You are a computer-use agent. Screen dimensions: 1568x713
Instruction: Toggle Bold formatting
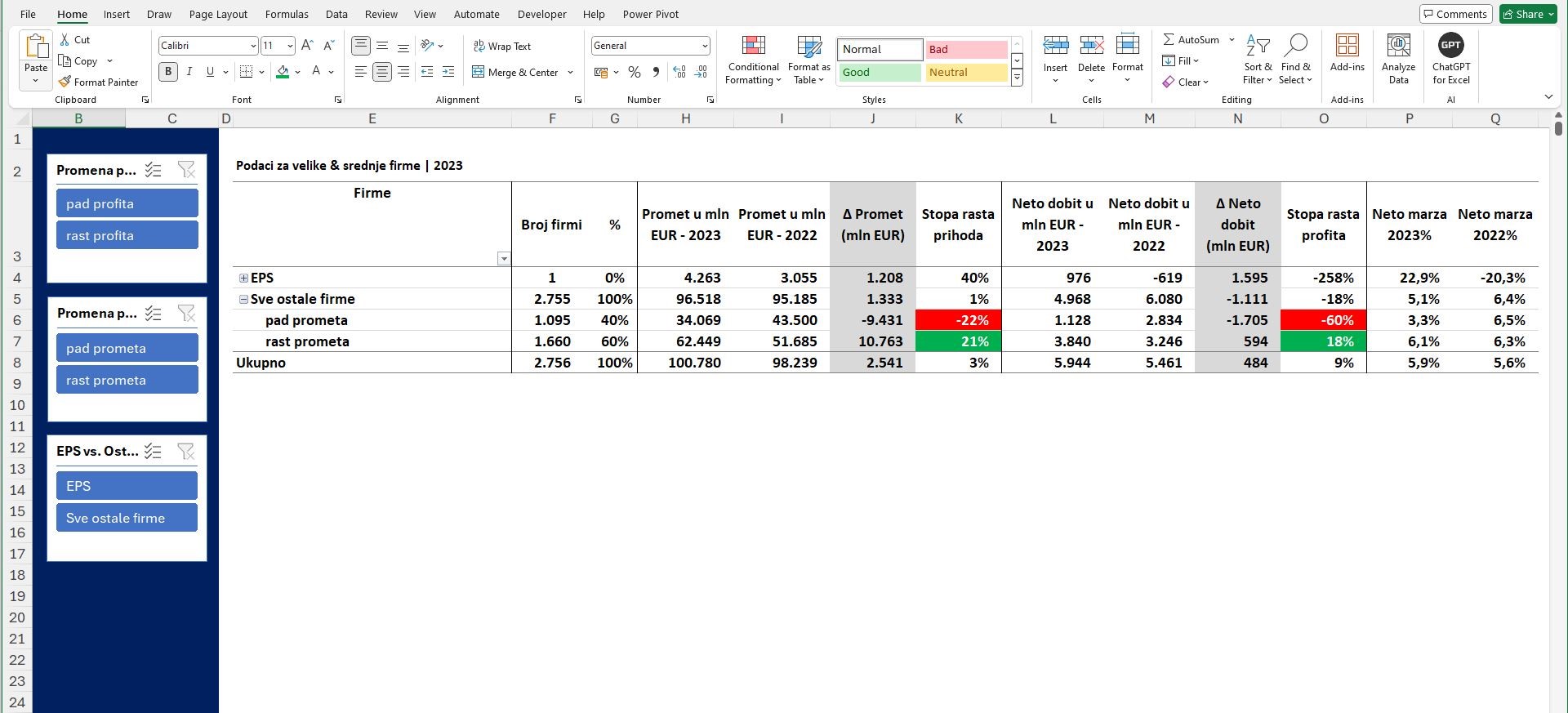pos(168,72)
